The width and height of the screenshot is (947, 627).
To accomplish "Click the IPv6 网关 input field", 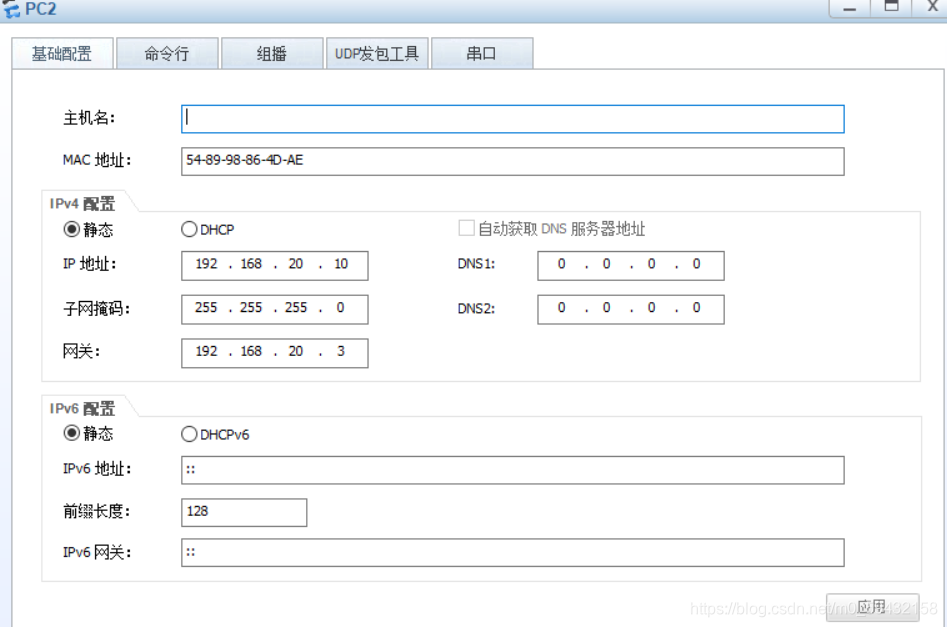I will click(x=513, y=553).
